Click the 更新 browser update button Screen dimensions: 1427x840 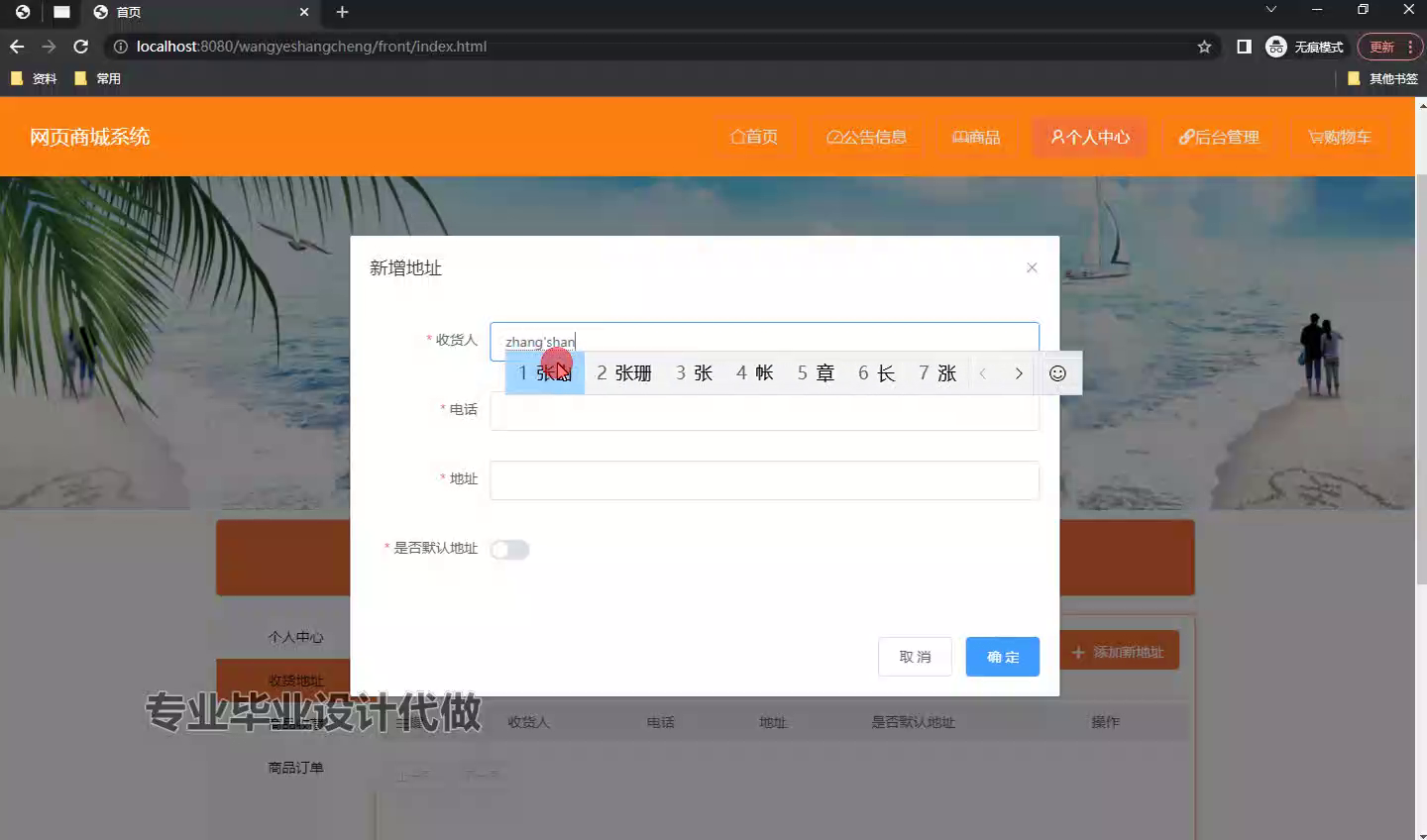pyautogui.click(x=1389, y=47)
